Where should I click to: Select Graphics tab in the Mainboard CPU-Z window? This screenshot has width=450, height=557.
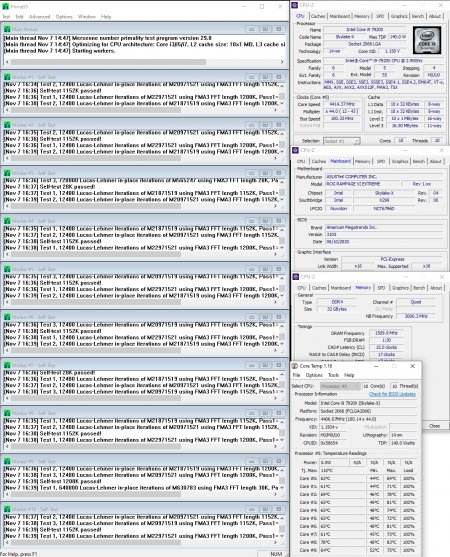(400, 162)
